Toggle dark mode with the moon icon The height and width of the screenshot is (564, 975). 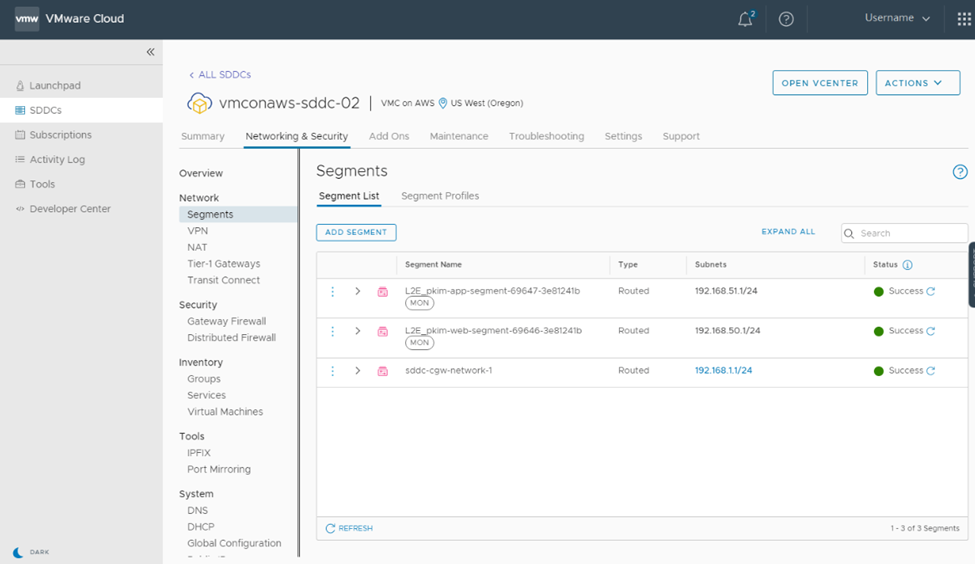click(x=18, y=552)
